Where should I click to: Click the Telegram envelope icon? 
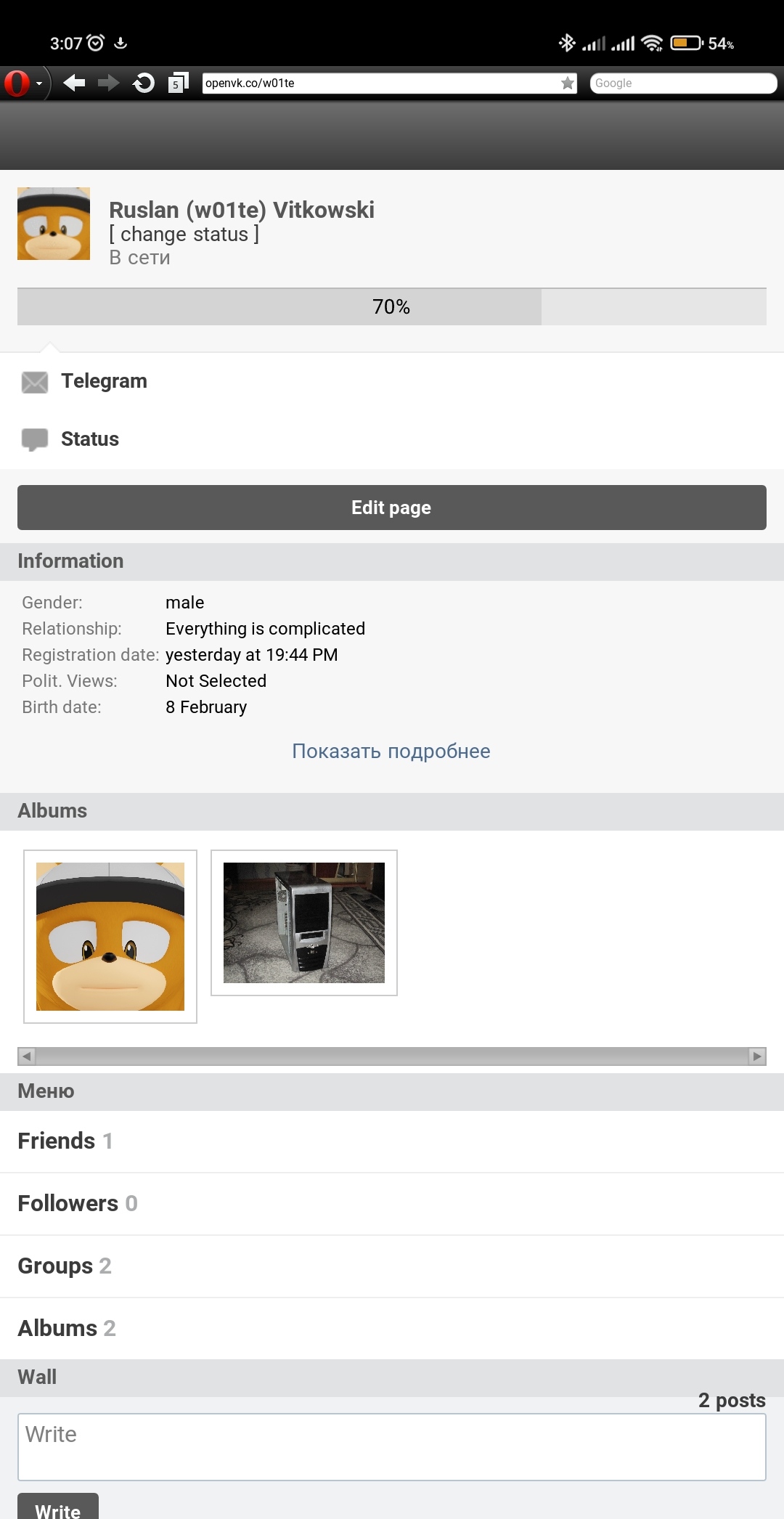35,380
